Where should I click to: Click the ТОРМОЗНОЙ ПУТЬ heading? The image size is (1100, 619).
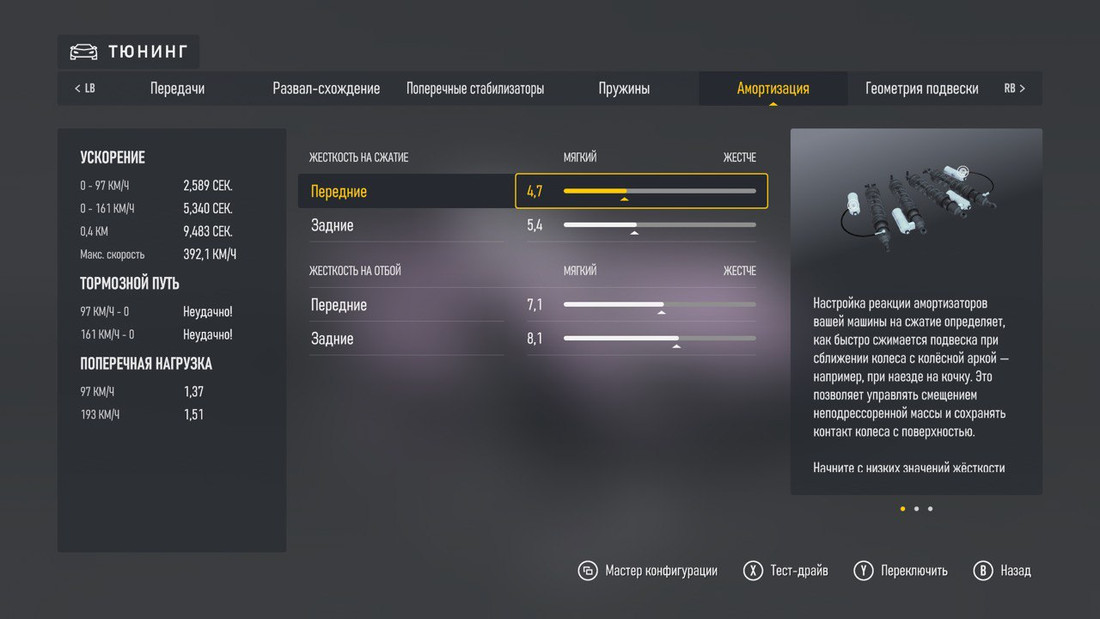click(130, 284)
